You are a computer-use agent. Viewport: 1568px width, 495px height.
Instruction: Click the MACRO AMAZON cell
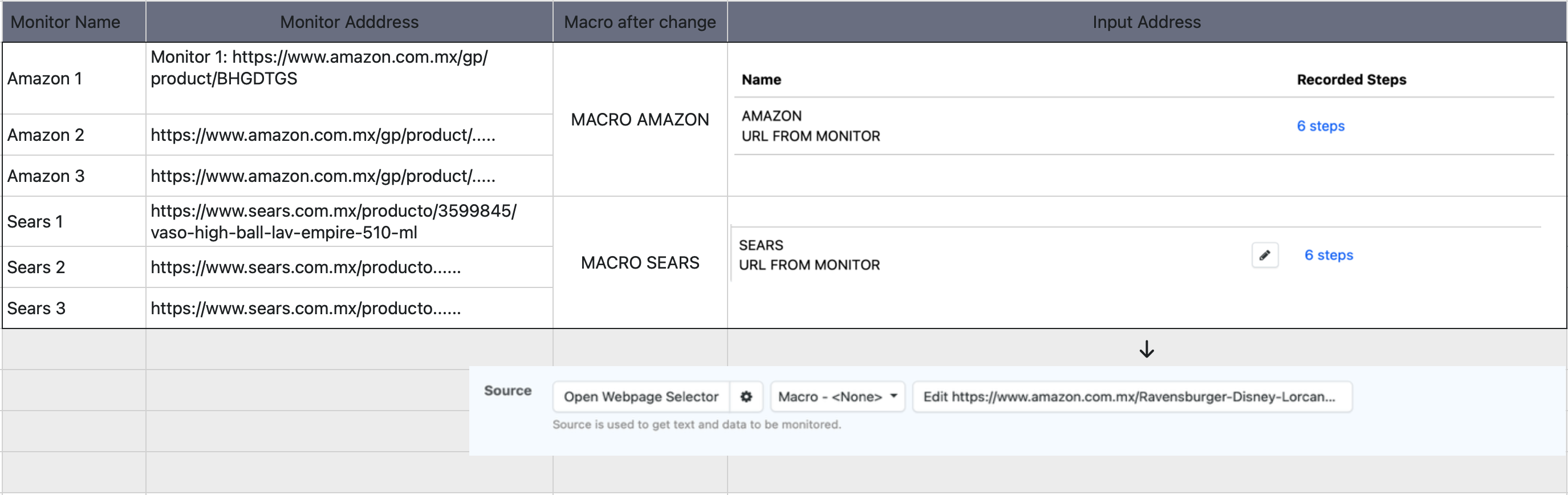[x=640, y=119]
